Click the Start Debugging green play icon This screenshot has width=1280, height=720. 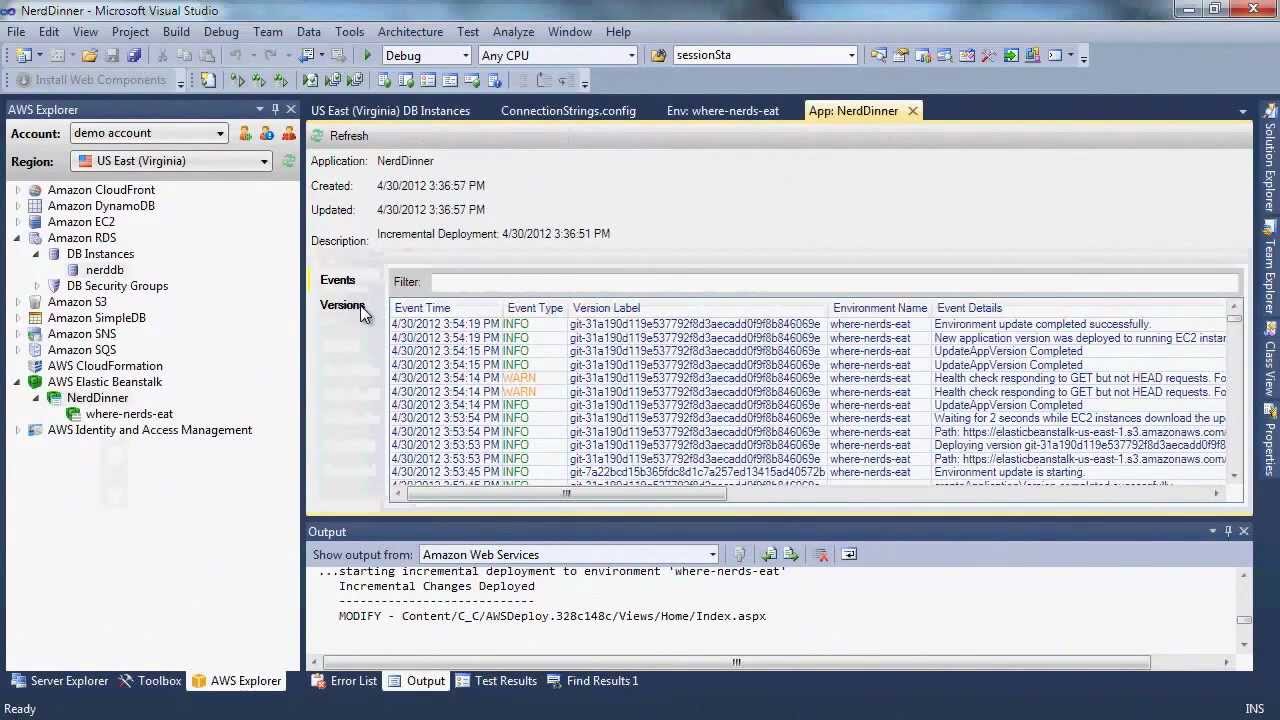[368, 56]
